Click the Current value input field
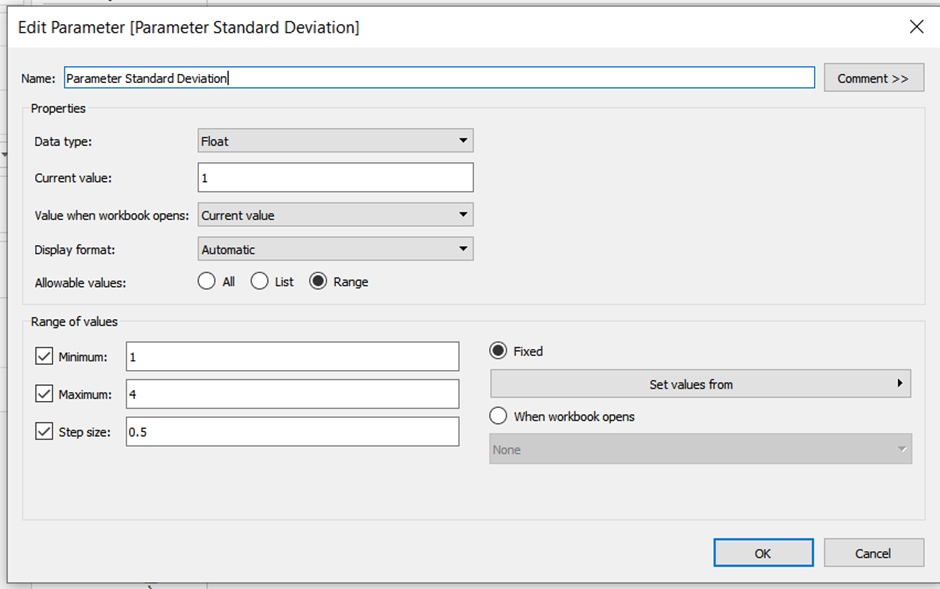This screenshot has height=589, width=940. (x=335, y=177)
